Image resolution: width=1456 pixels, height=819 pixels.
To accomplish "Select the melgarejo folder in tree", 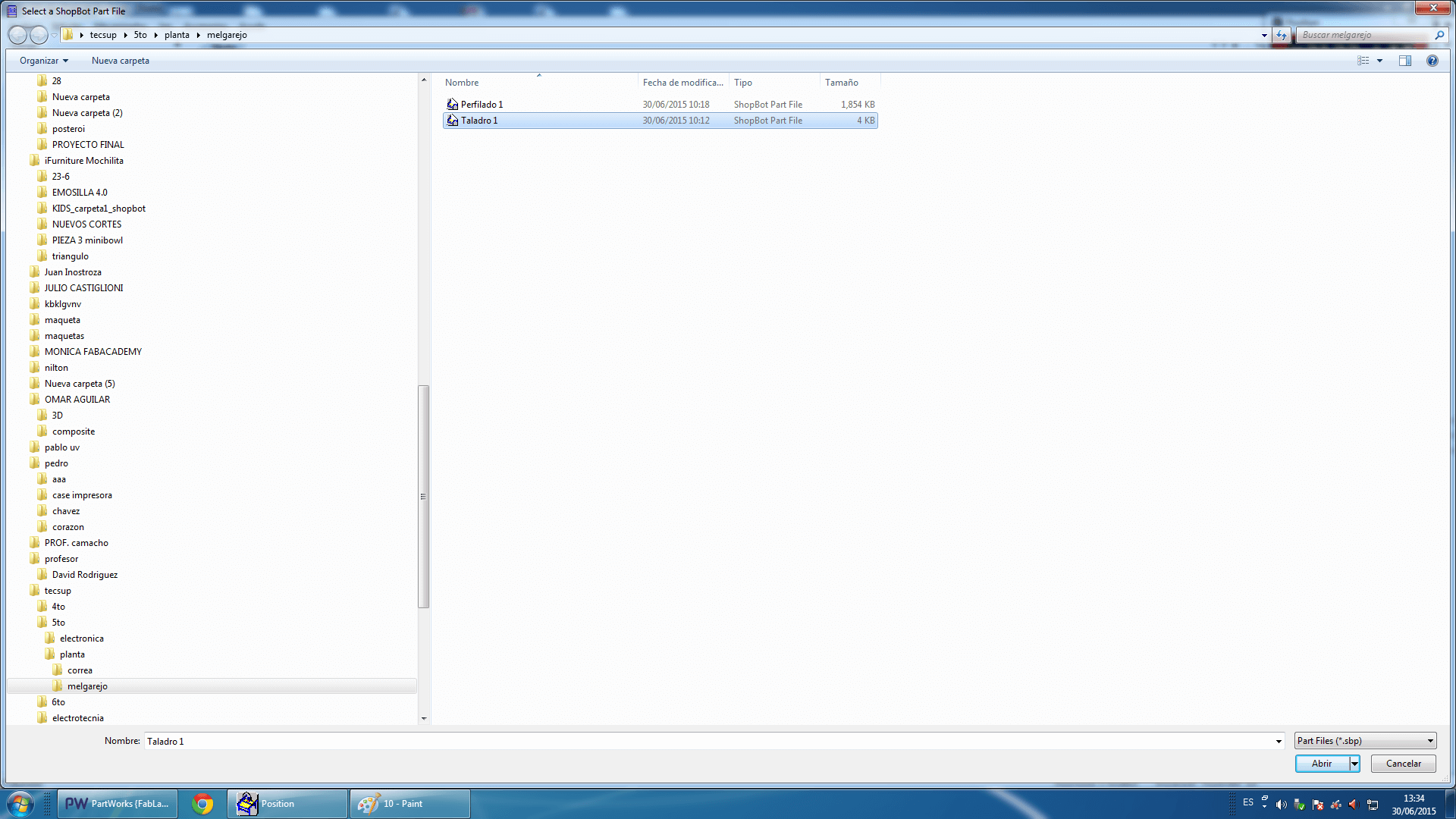I will [87, 686].
